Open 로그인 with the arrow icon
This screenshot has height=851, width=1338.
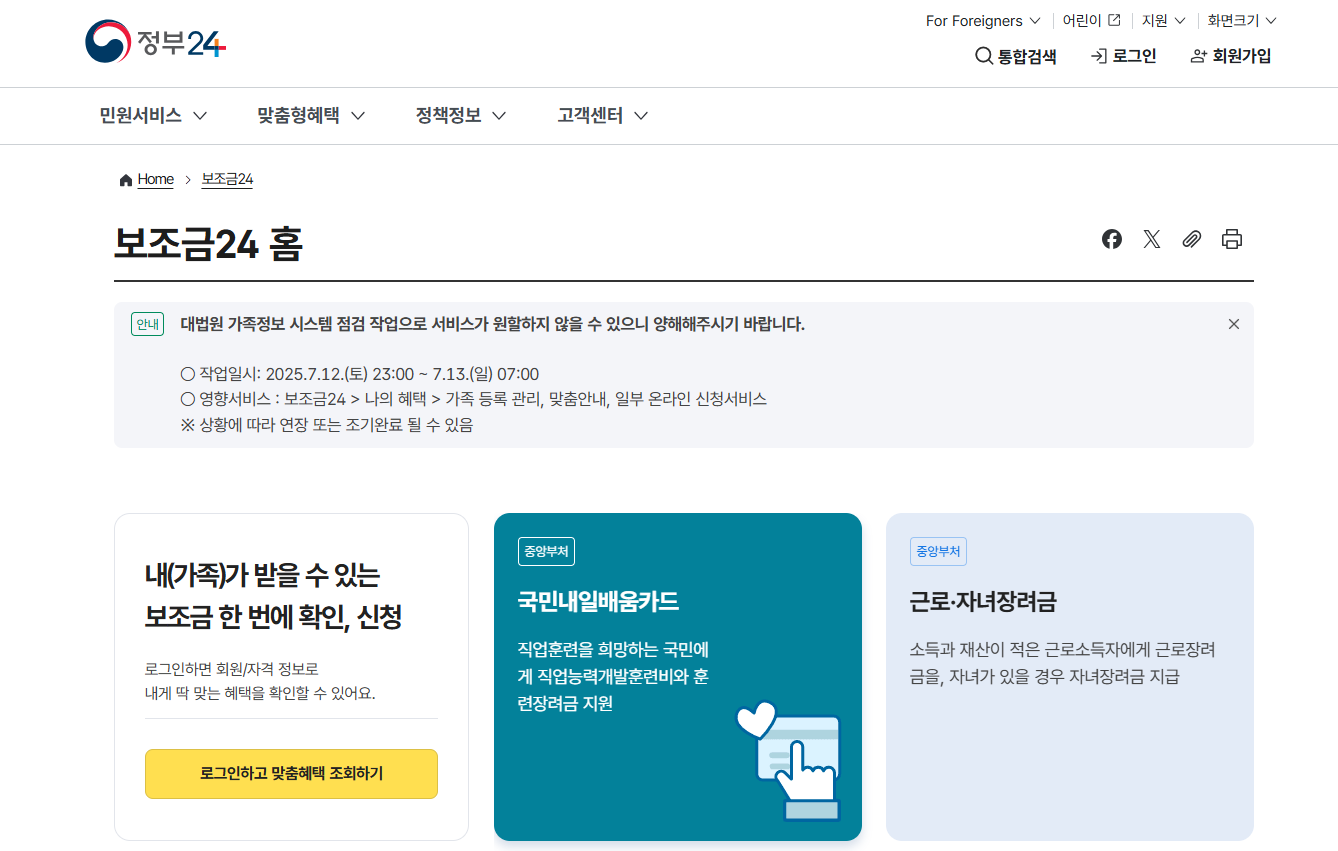[x=1122, y=57]
